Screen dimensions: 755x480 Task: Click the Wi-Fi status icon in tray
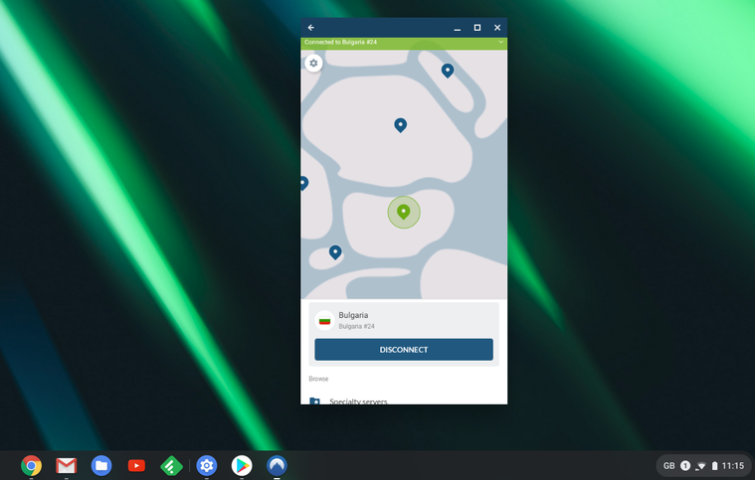pos(701,466)
